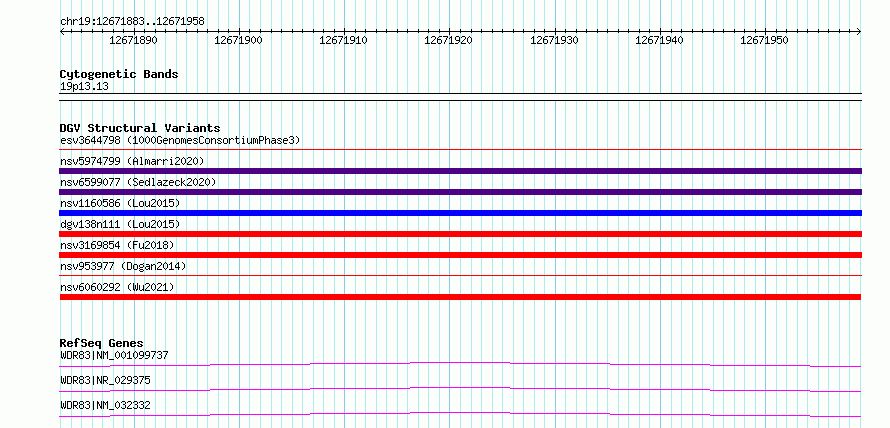Click ruler position 12671910
Viewport: 890px width, 428px height.
coord(343,40)
